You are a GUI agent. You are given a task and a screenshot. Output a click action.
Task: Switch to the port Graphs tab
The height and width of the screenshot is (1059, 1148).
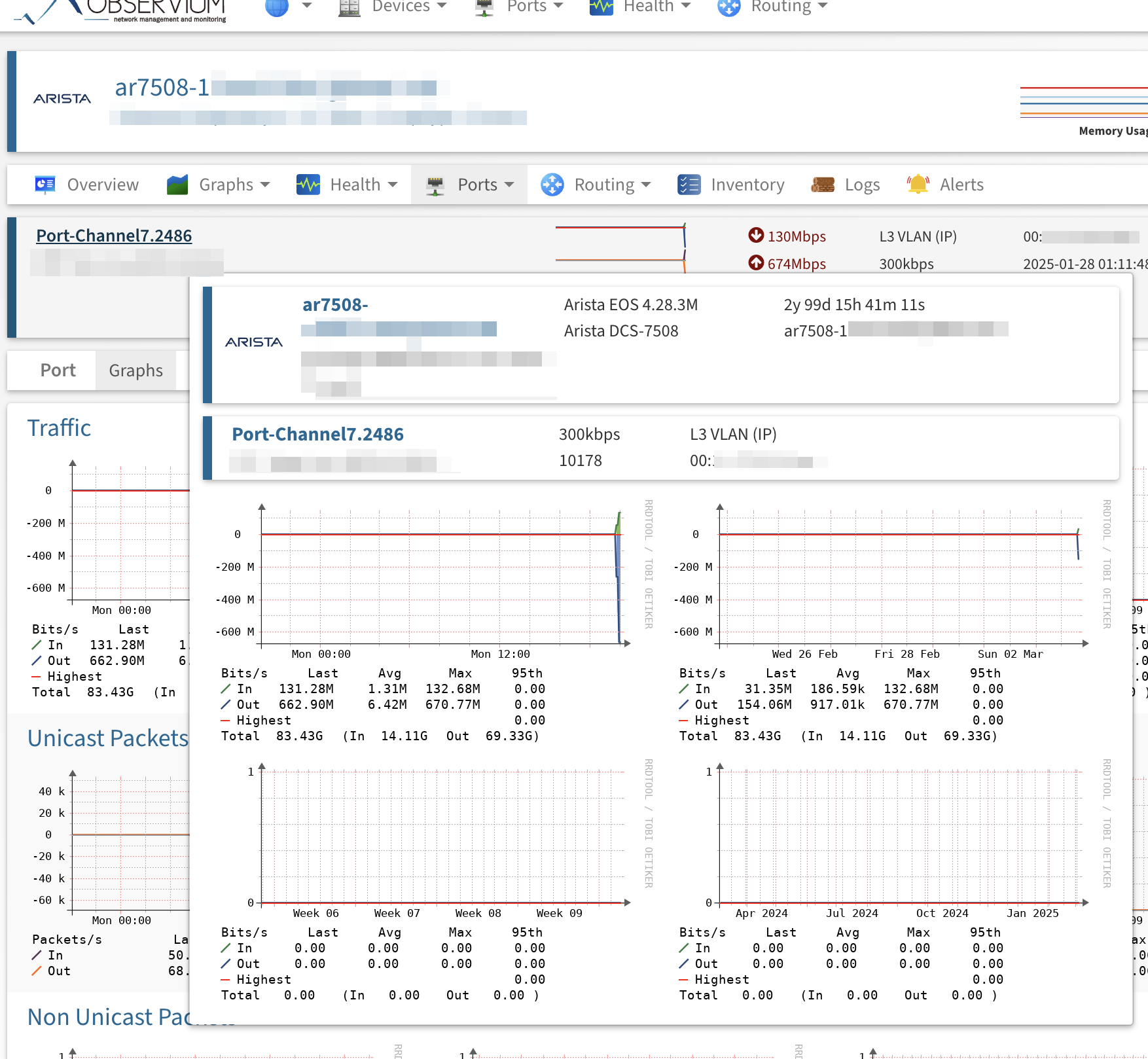click(135, 370)
